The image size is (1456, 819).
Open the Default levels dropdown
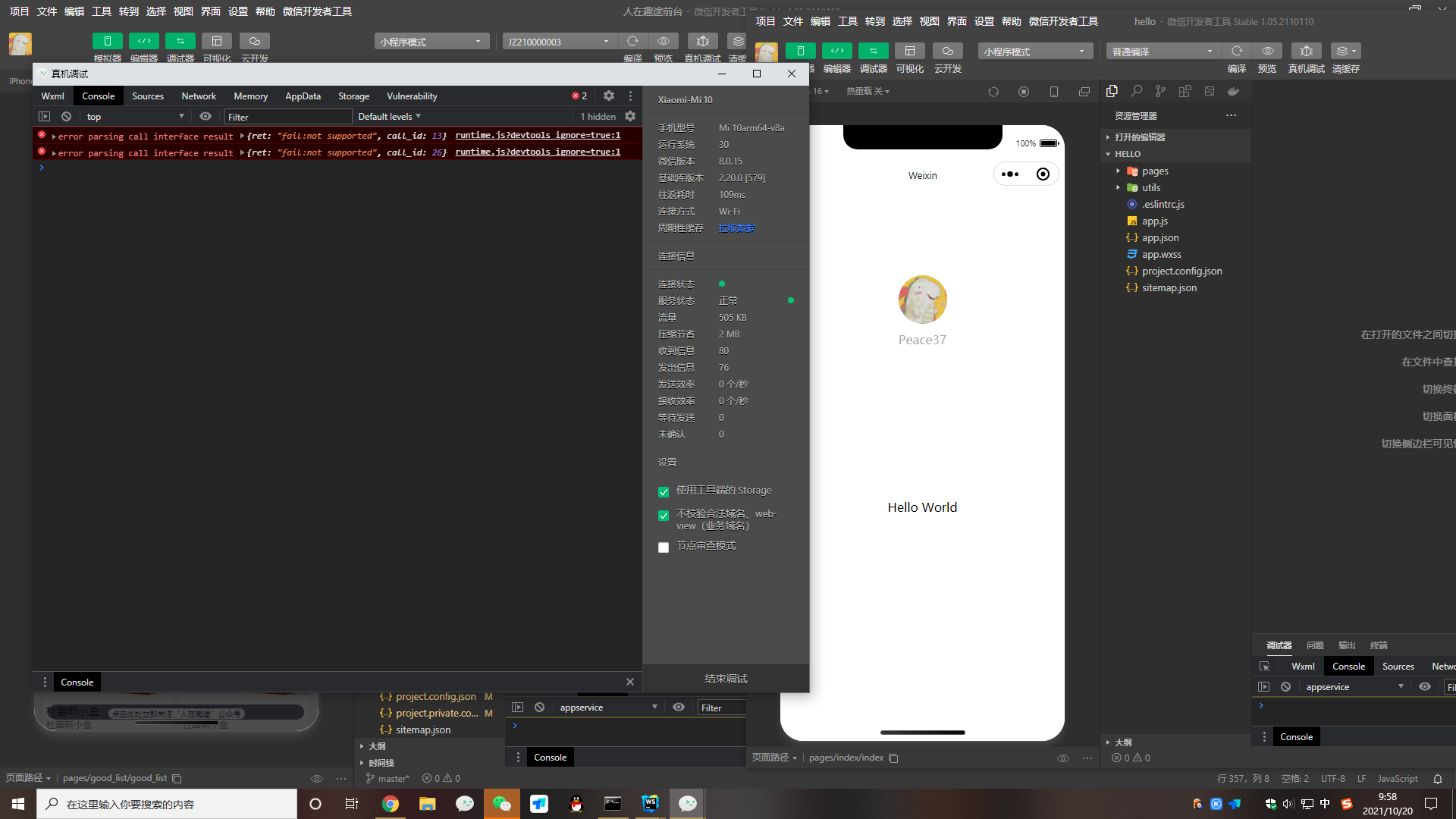tap(389, 116)
